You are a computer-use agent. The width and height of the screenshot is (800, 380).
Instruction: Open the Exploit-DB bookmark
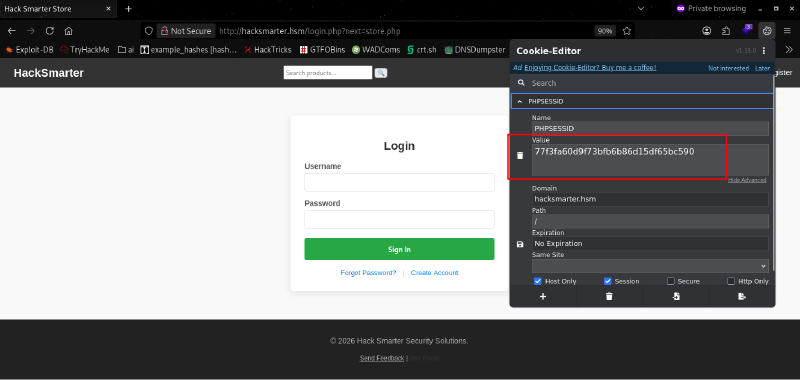coord(29,49)
